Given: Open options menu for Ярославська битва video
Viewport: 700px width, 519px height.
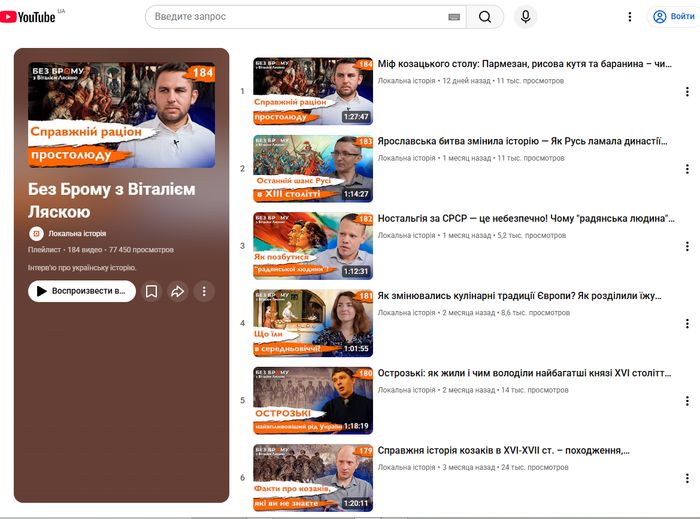Looking at the screenshot, I should [687, 169].
